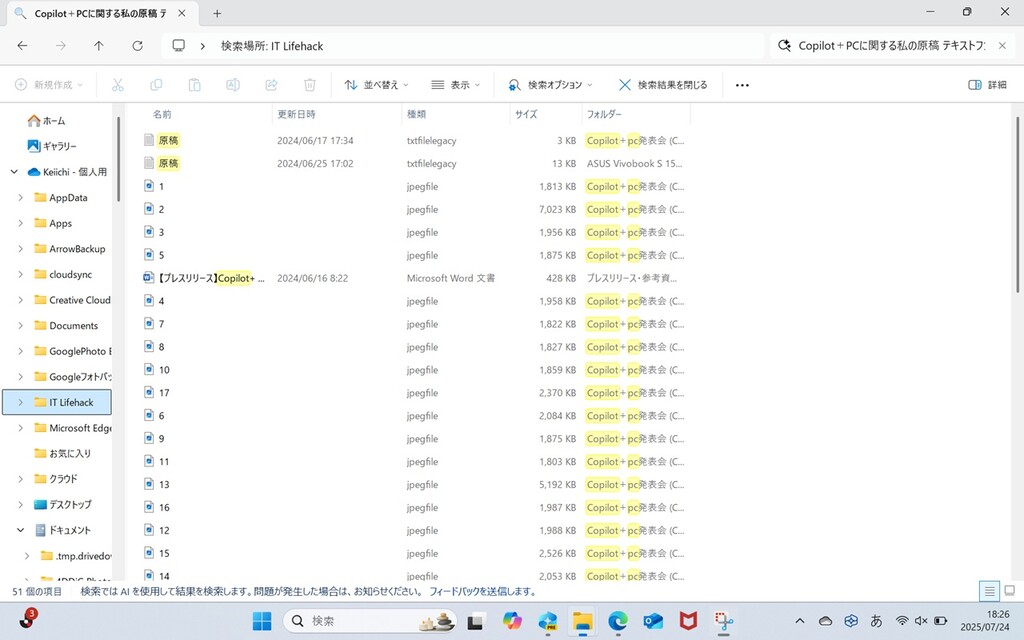
Task: Select the デスクトップ item in sidebar
Action: point(63,504)
